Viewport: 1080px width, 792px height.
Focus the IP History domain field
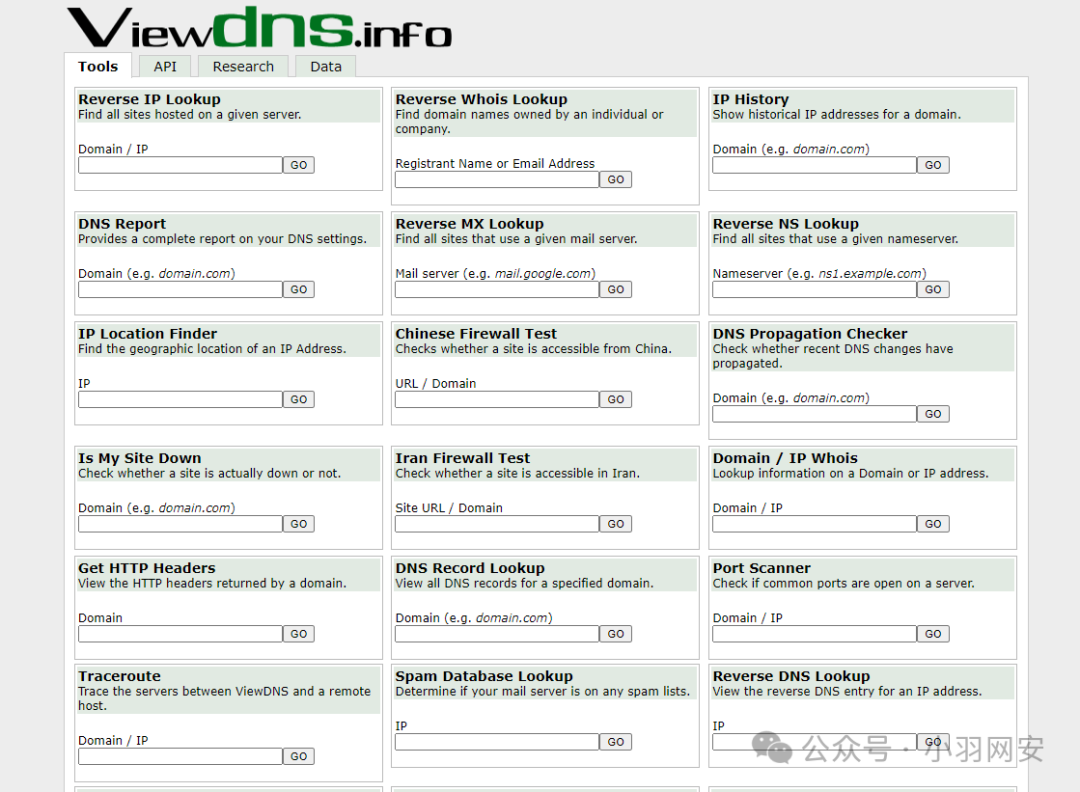(815, 165)
